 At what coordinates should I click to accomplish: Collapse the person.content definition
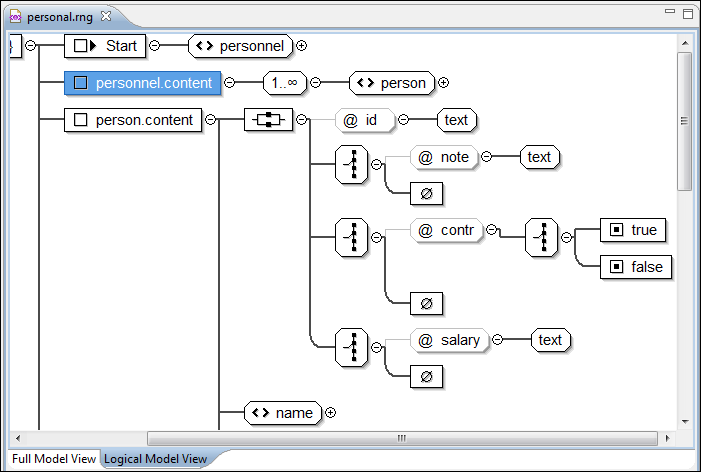tap(211, 120)
